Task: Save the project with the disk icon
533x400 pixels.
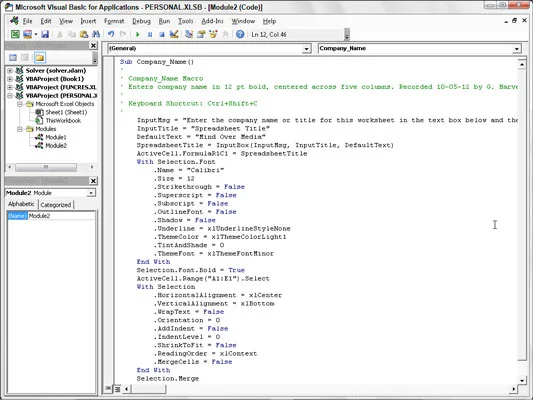Action: coord(45,34)
